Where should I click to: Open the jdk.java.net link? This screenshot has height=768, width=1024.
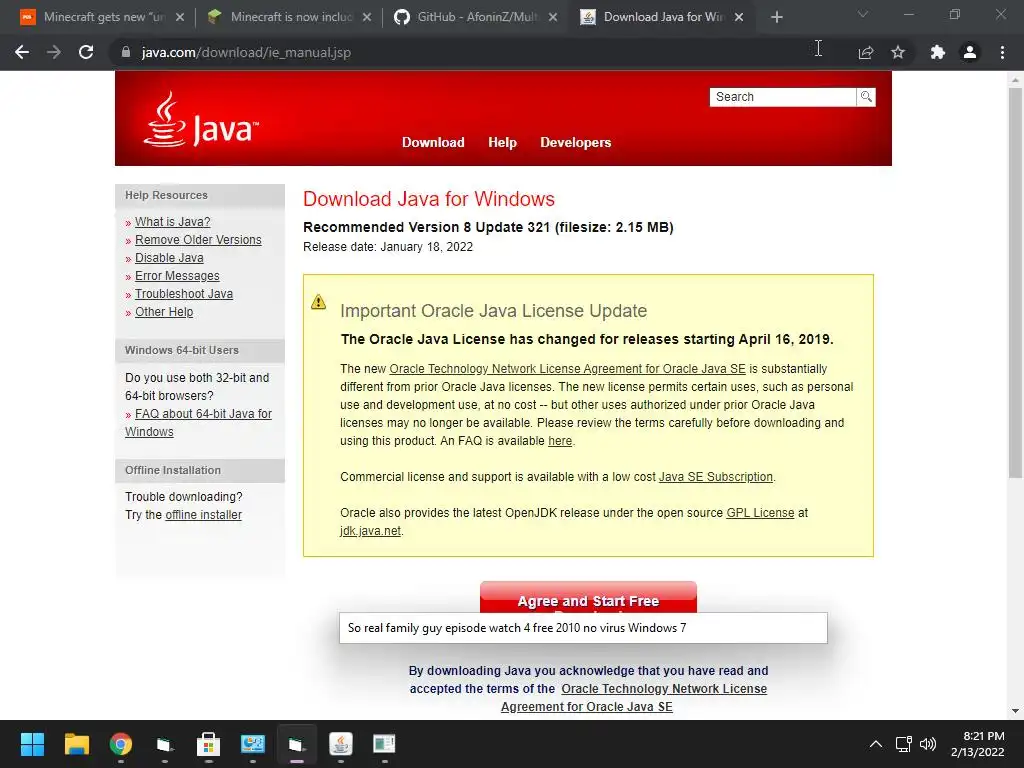pyautogui.click(x=370, y=531)
